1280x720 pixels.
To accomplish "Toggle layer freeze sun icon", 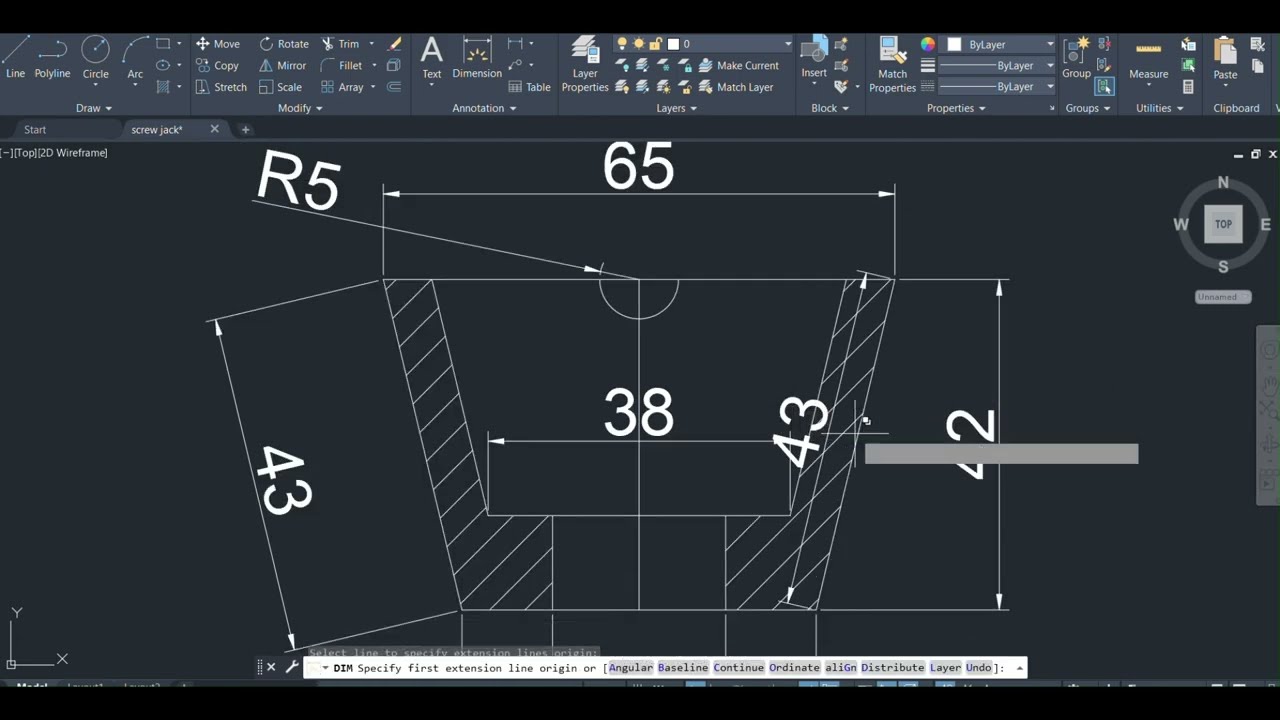I will [x=638, y=44].
